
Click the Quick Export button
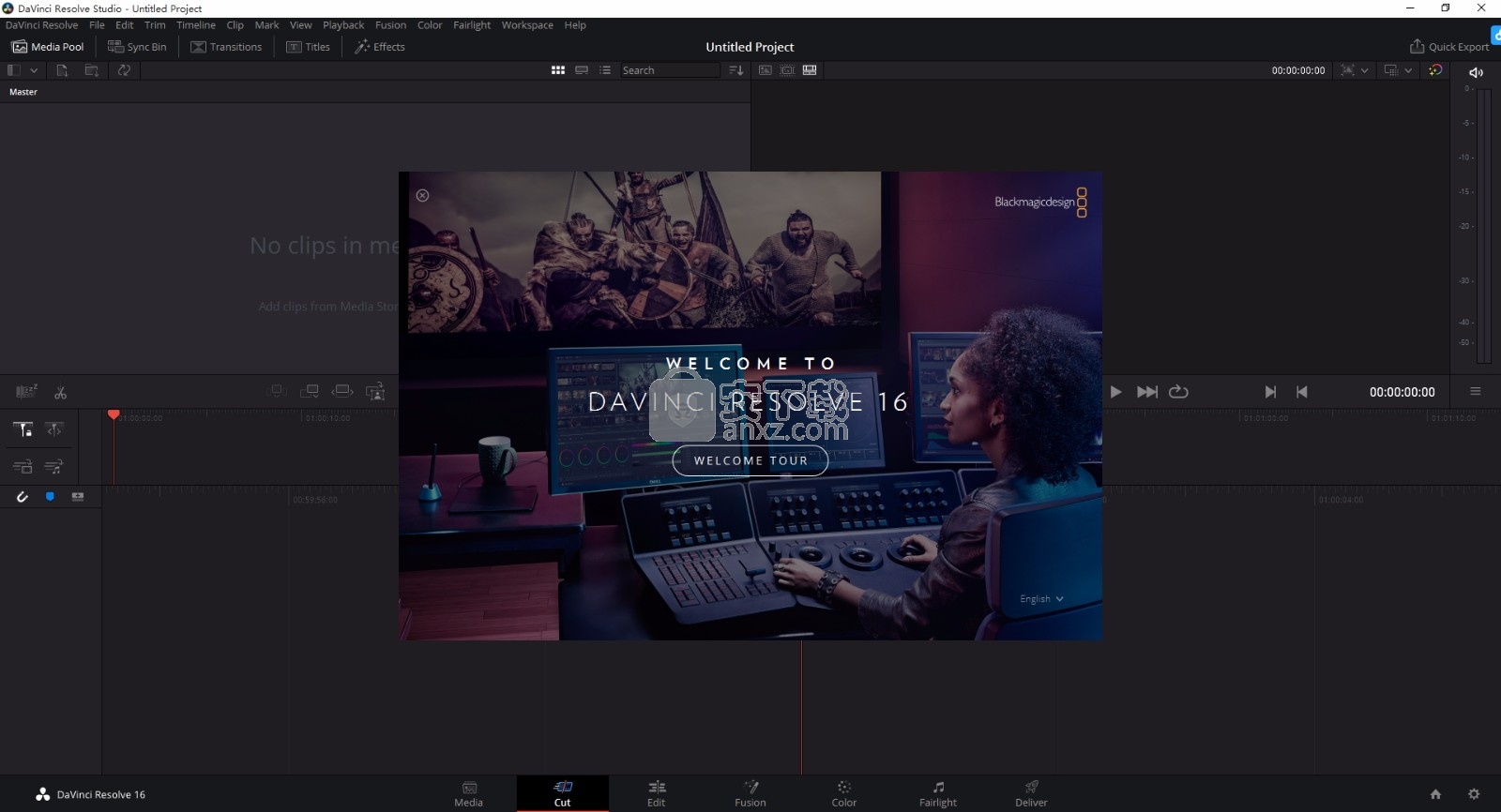(1449, 47)
